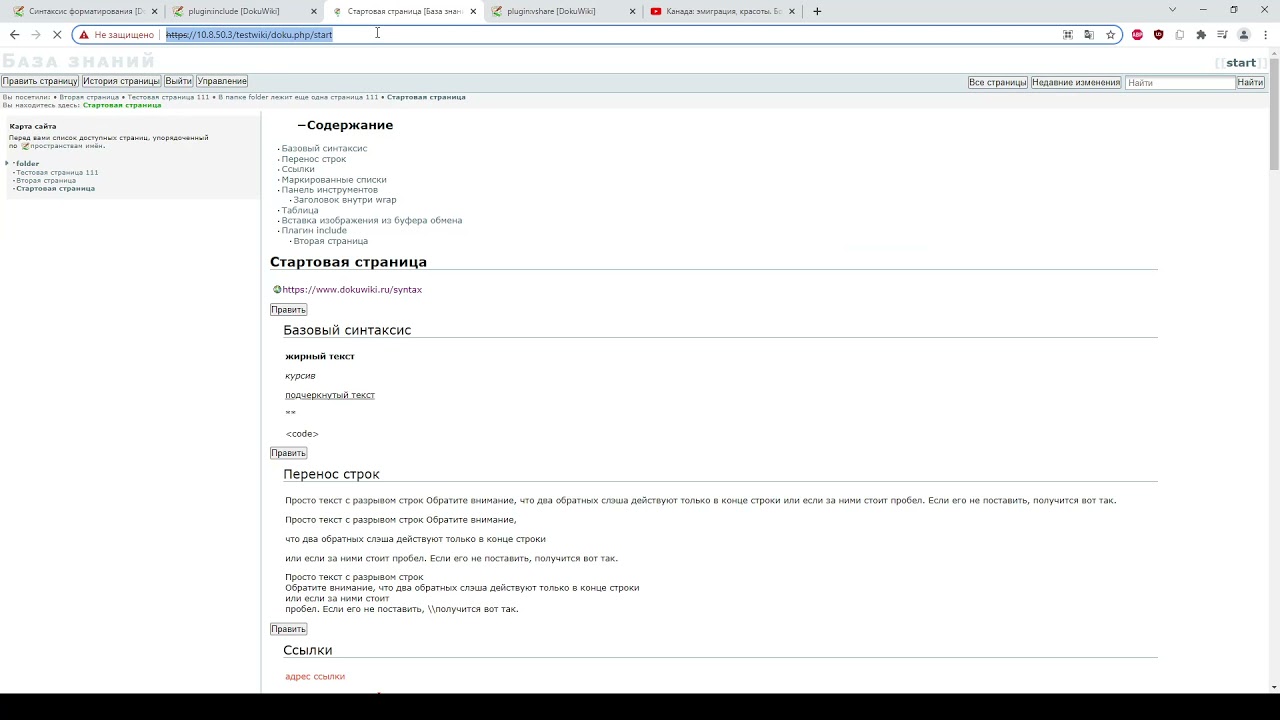This screenshot has width=1280, height=720.
Task: Jump to 'Плагин include' in contents
Action: tap(314, 230)
